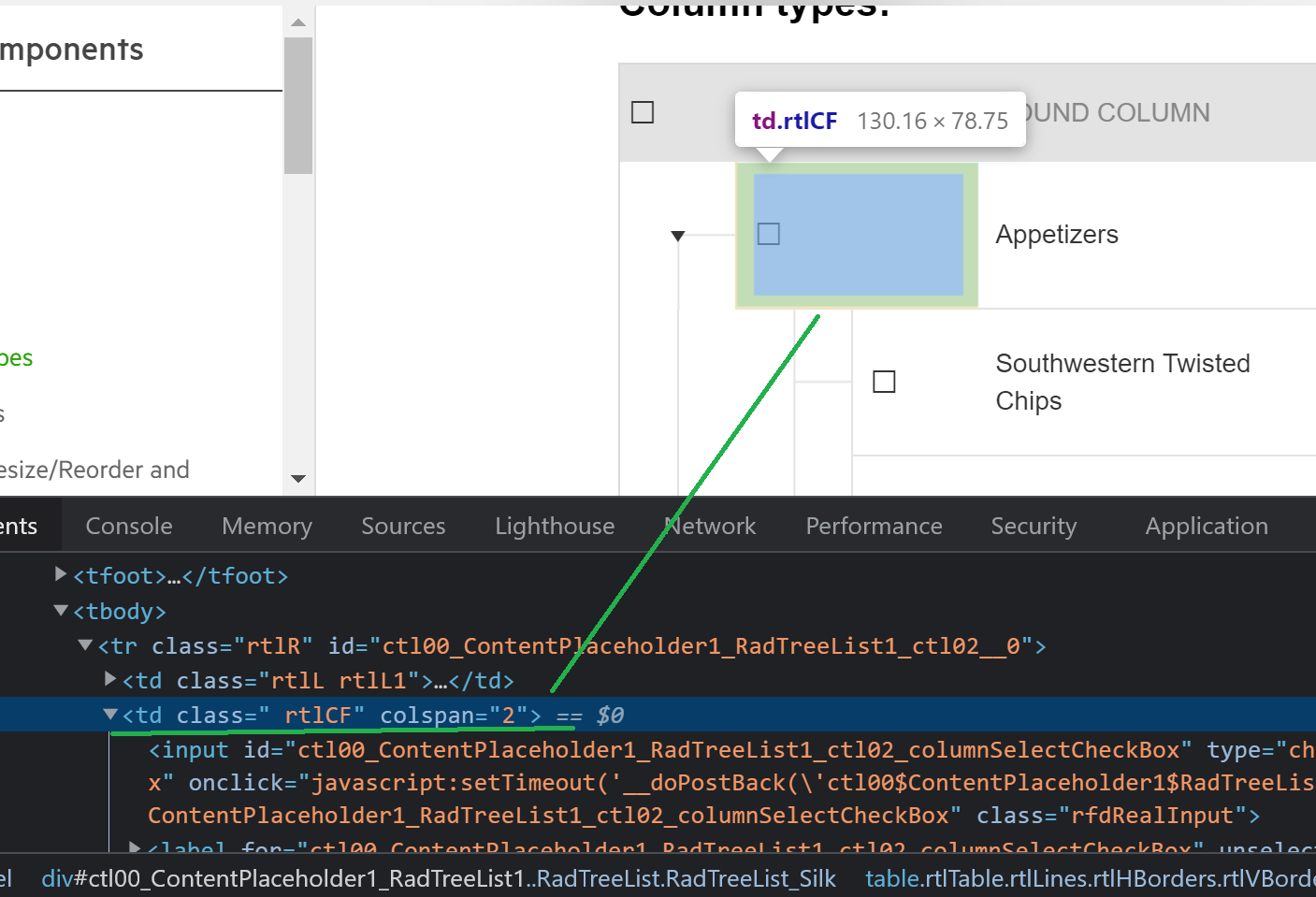Screen dimensions: 1316x897
Task: Switch to the Network tab
Action: coord(711,526)
